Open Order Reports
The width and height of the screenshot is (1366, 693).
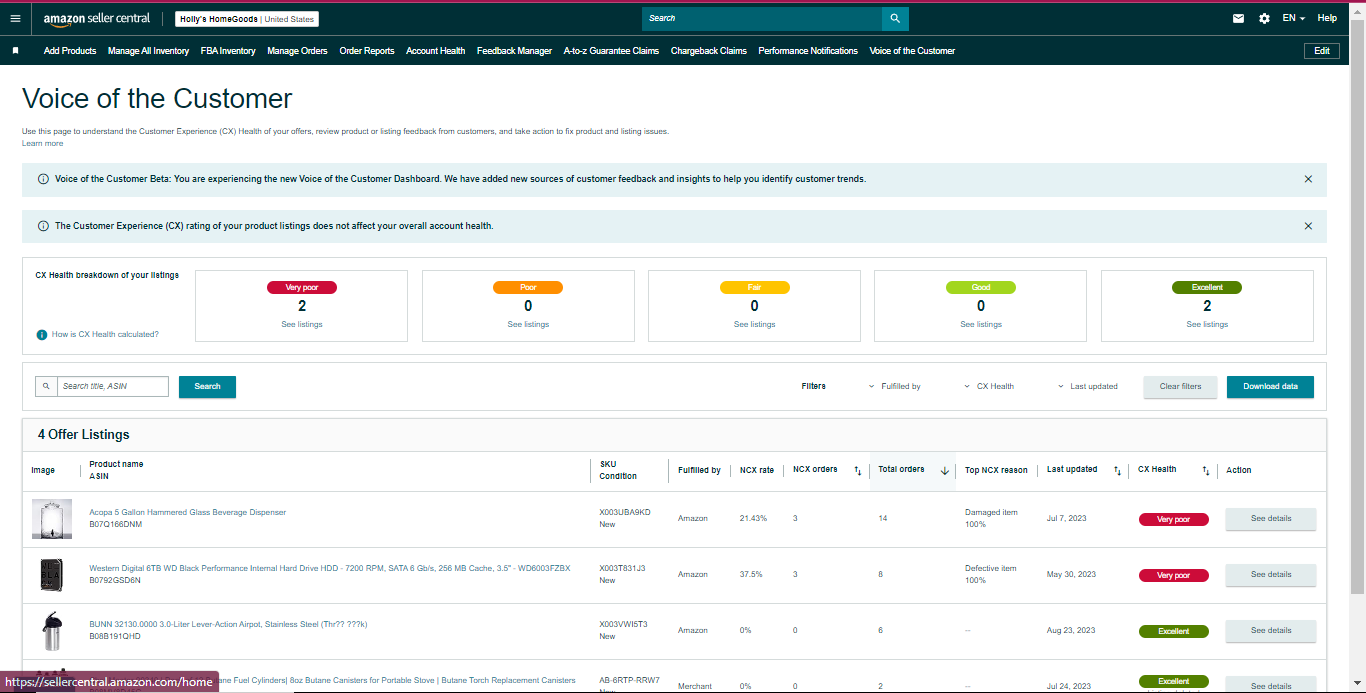pyautogui.click(x=367, y=51)
